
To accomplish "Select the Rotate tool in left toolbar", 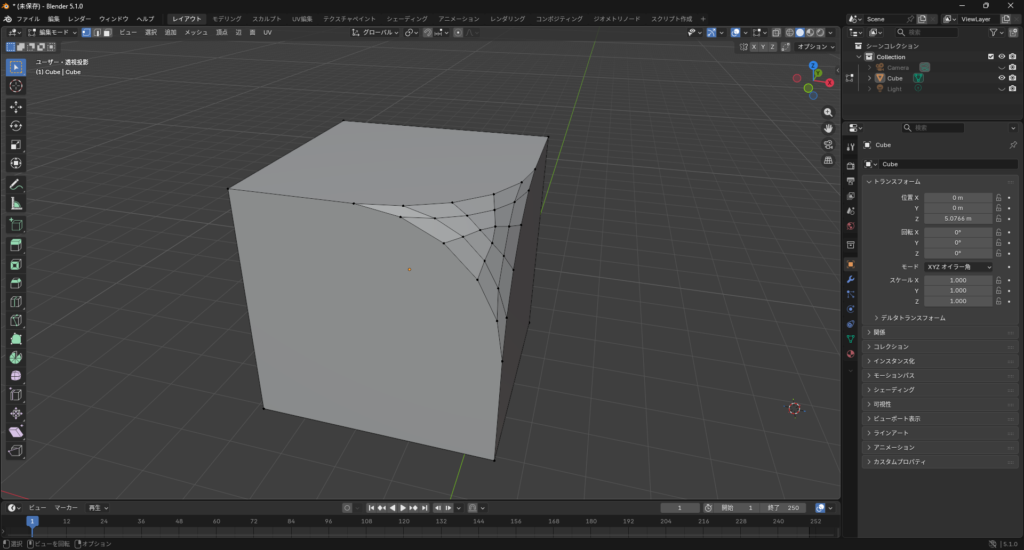I will (x=16, y=126).
